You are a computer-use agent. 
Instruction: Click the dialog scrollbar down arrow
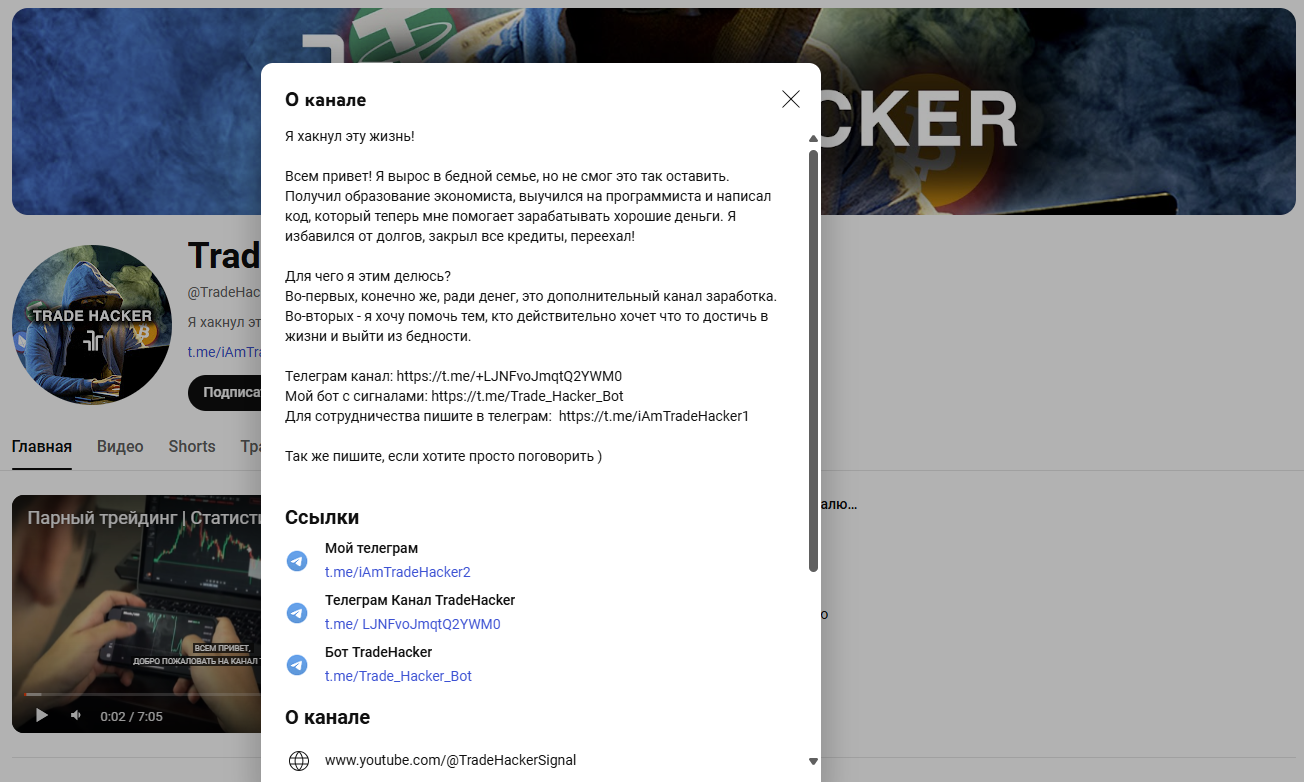[x=813, y=761]
